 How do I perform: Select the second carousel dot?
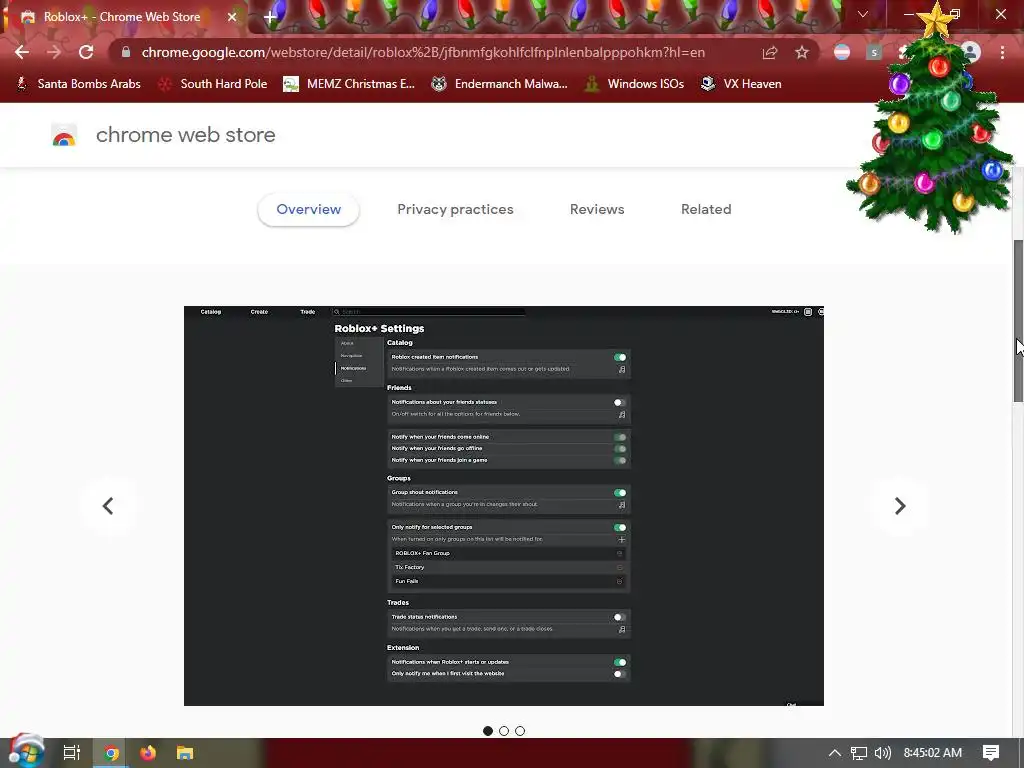[504, 731]
